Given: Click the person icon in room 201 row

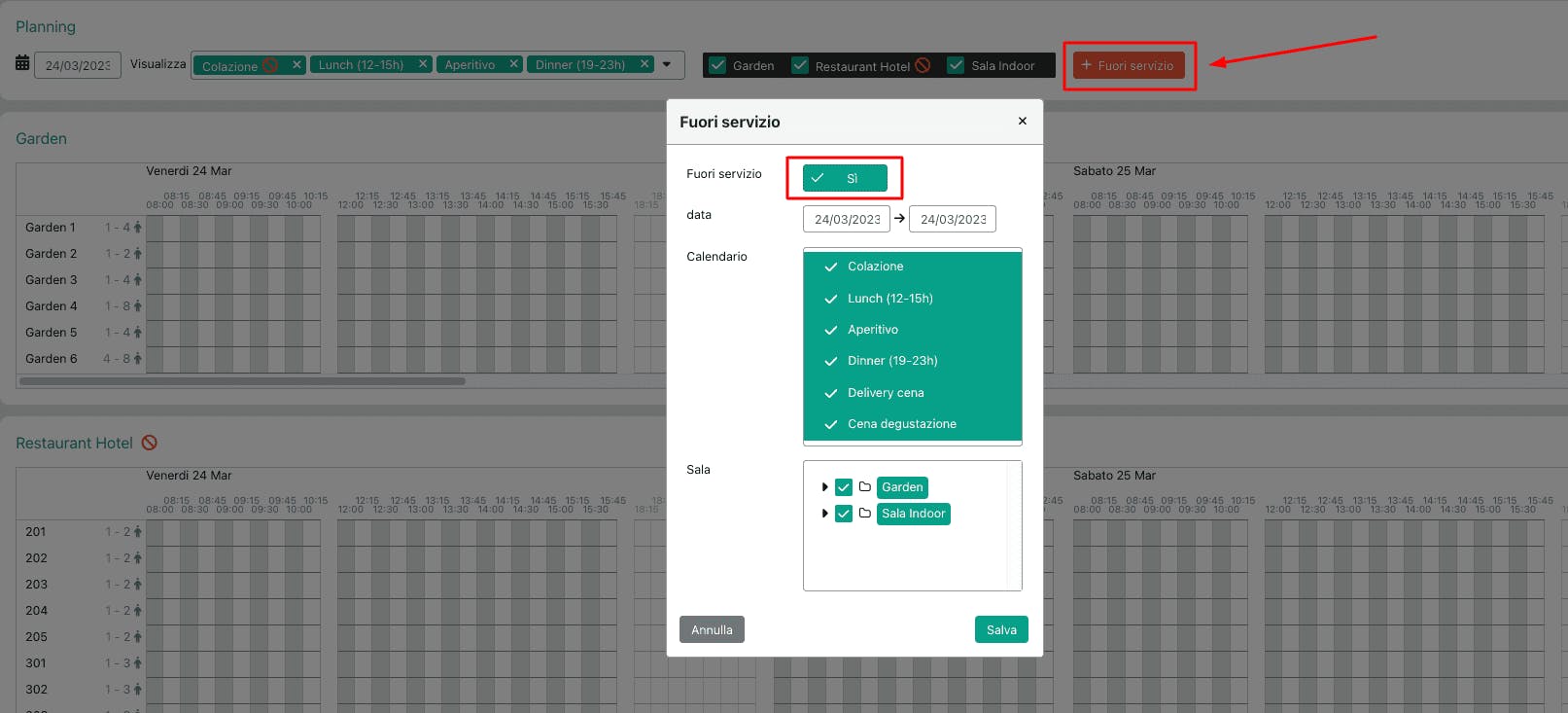Looking at the screenshot, I should (x=137, y=531).
